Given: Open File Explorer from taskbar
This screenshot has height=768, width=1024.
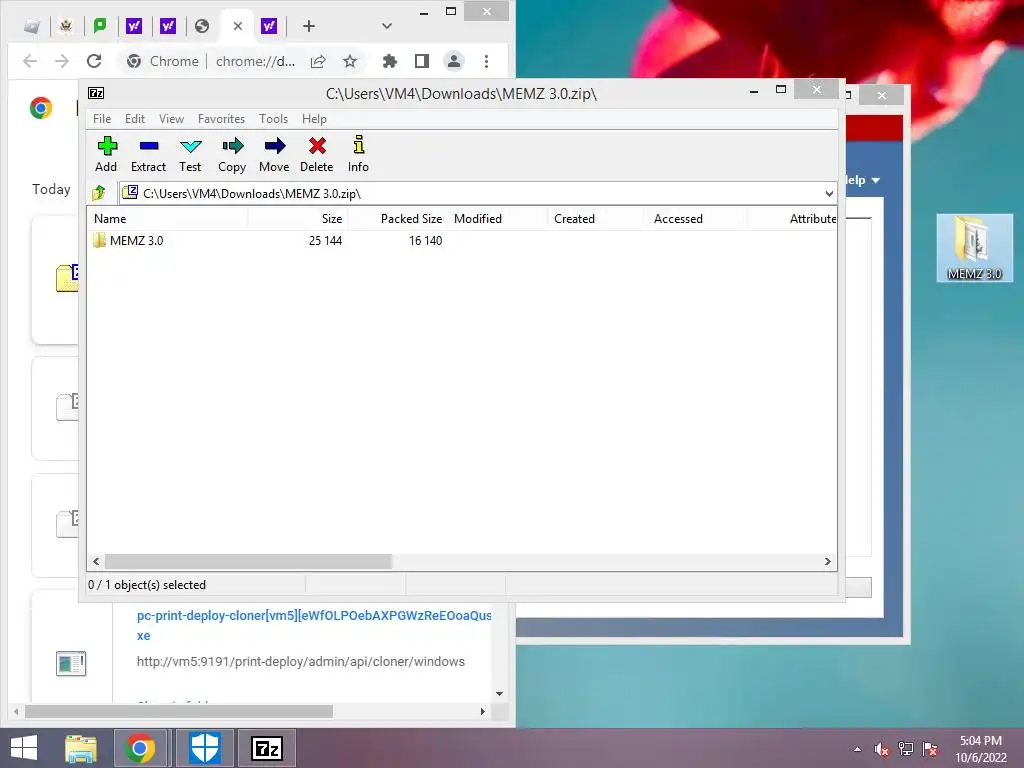Looking at the screenshot, I should [x=81, y=748].
